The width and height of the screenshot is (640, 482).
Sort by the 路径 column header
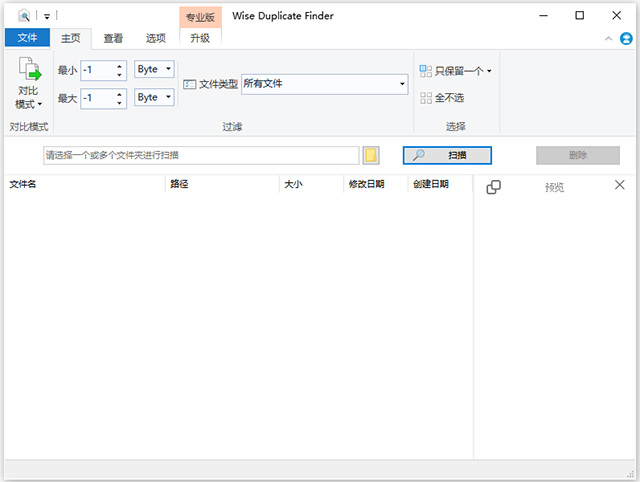click(x=223, y=184)
